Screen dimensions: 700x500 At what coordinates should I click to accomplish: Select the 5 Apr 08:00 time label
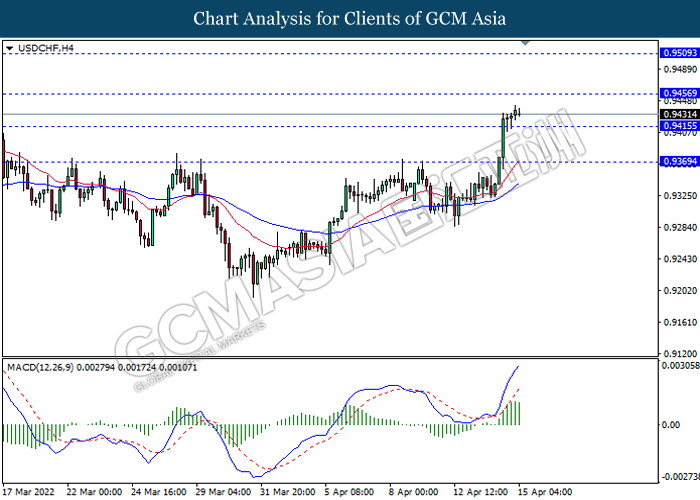click(350, 492)
